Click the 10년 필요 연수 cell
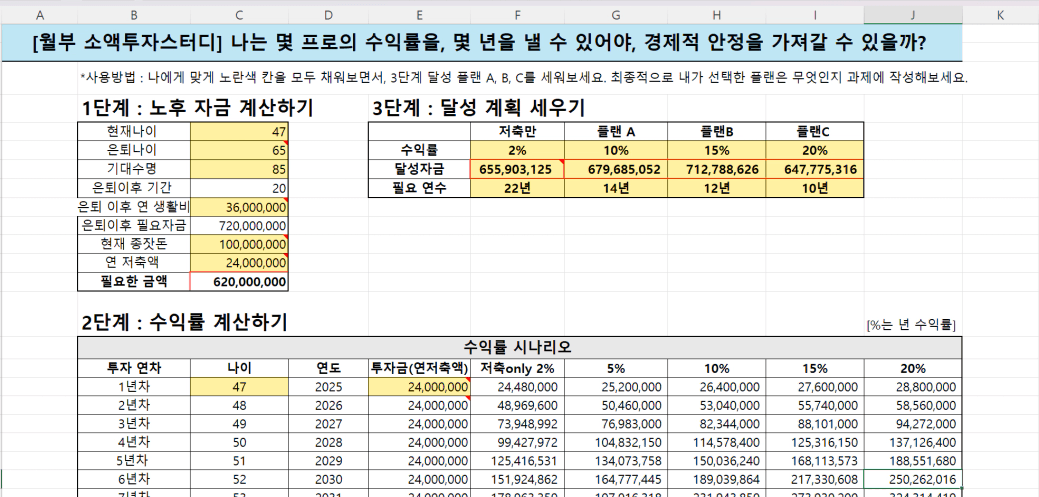This screenshot has height=497, width=1039. [x=815, y=188]
